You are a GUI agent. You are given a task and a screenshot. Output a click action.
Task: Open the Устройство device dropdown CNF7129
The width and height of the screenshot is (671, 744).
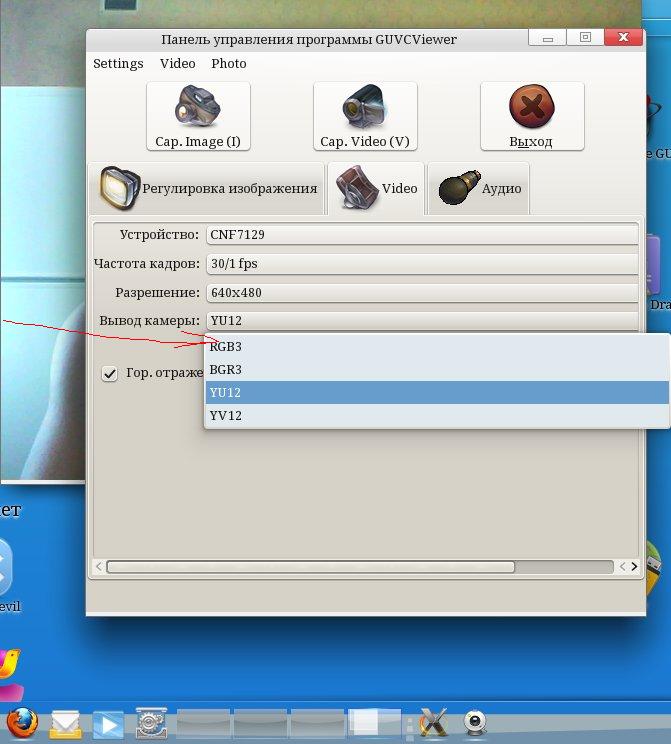click(x=422, y=235)
